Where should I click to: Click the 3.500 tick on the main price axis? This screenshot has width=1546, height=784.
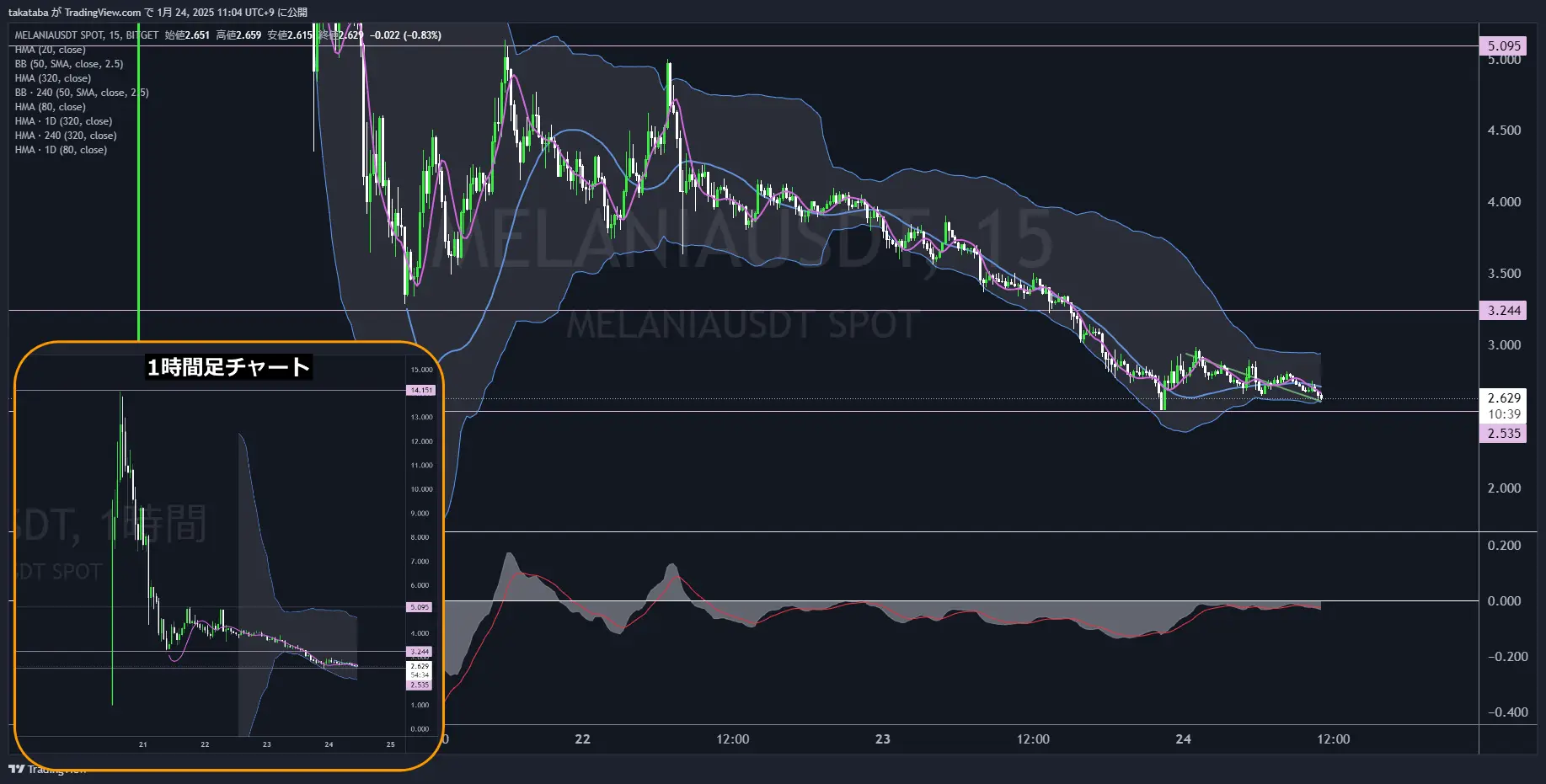[x=1504, y=274]
